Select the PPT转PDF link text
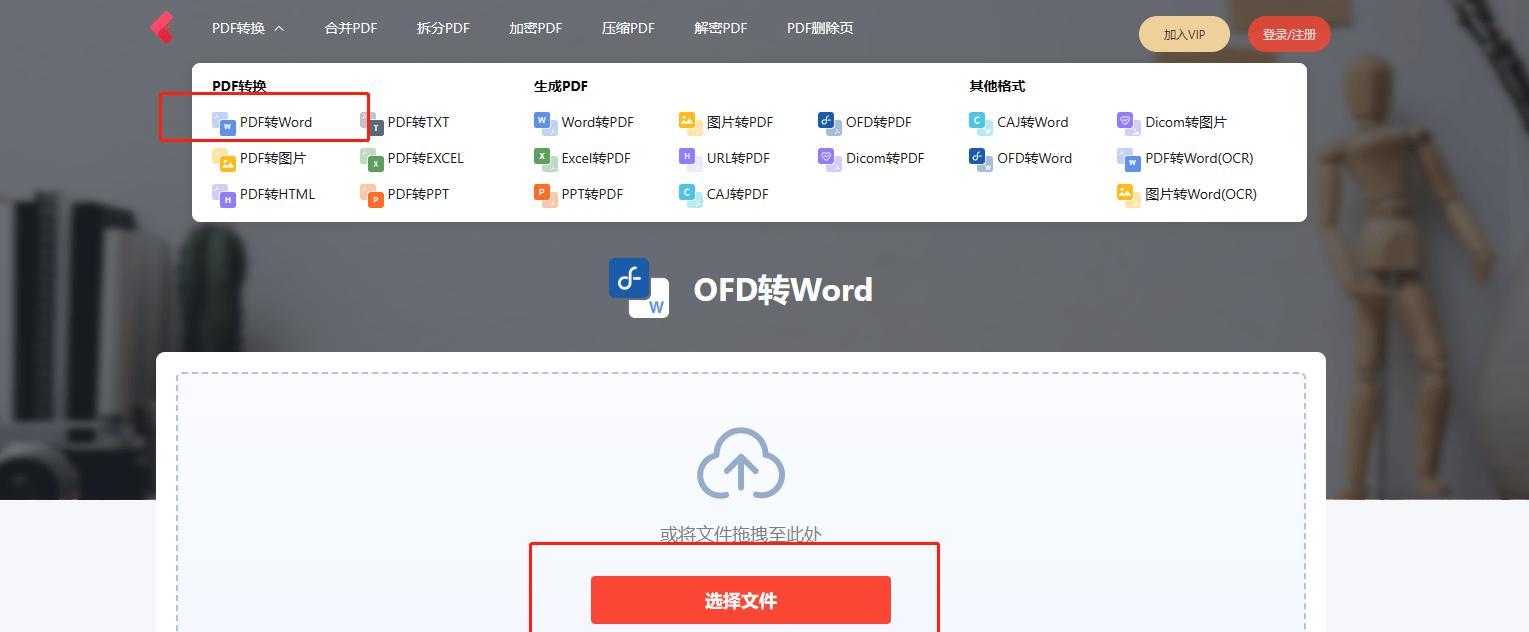Viewport: 1529px width, 632px height. [x=592, y=194]
